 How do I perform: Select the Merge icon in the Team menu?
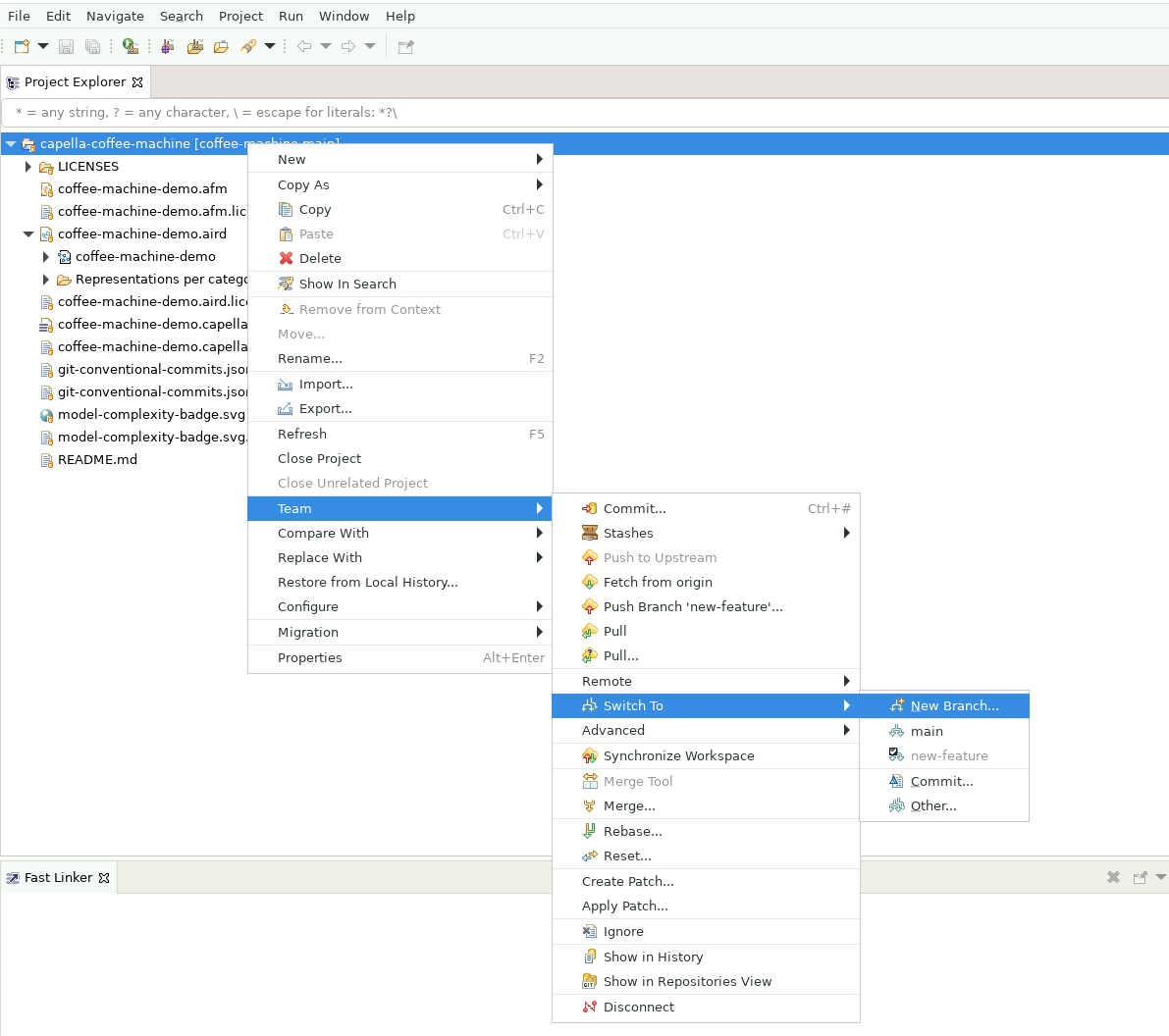(590, 805)
